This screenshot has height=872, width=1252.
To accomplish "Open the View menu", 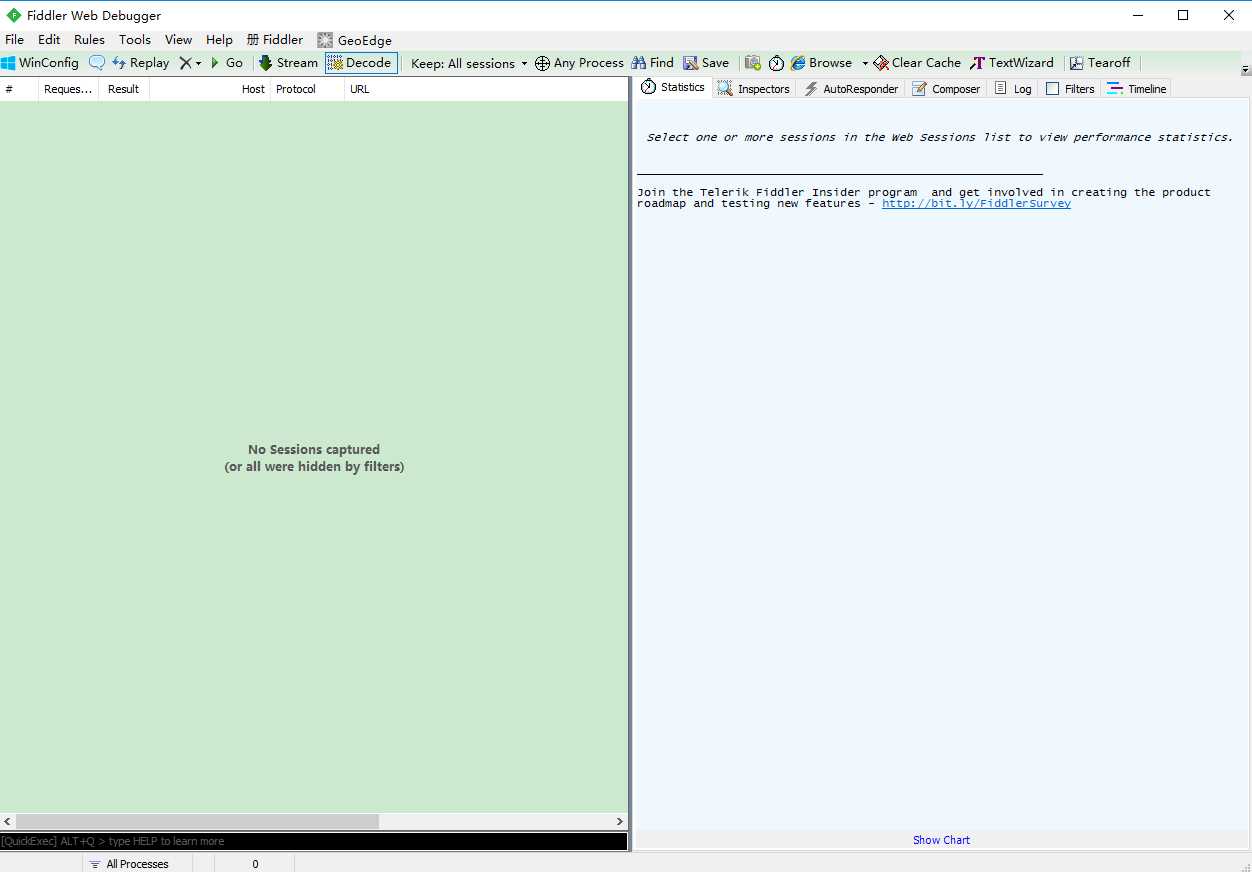I will click(x=178, y=40).
